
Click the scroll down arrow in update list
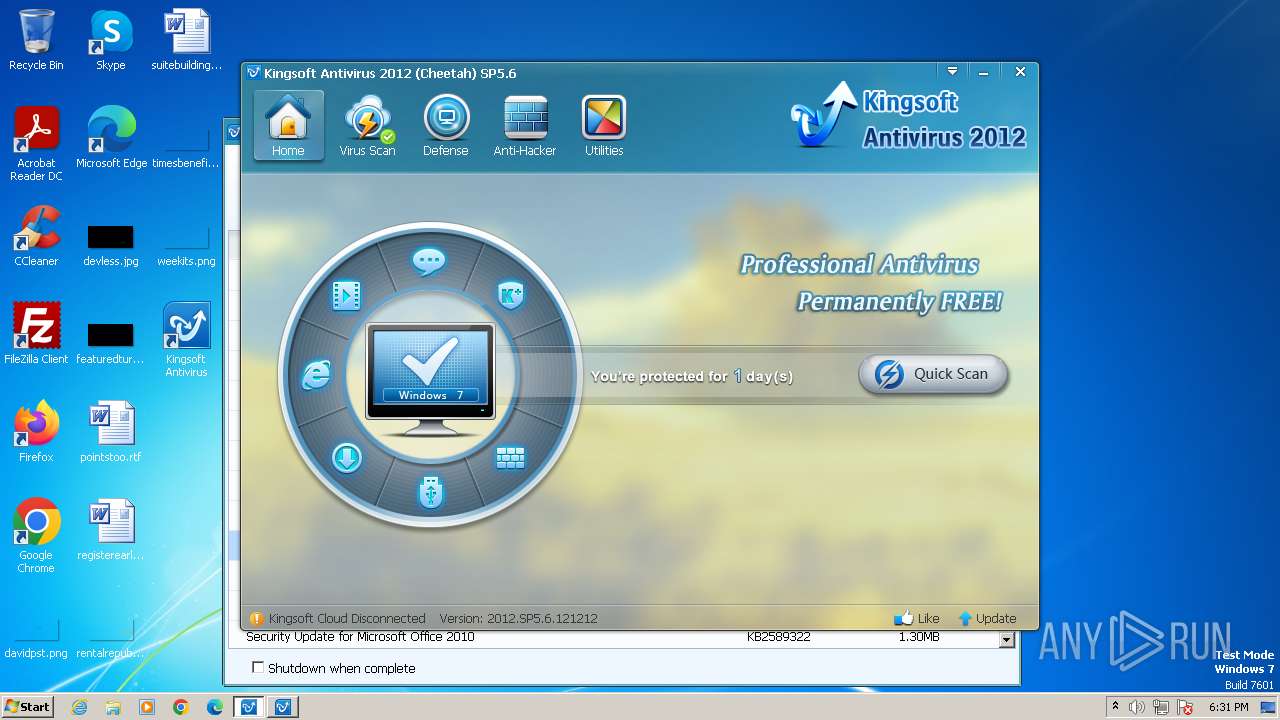[x=1007, y=640]
